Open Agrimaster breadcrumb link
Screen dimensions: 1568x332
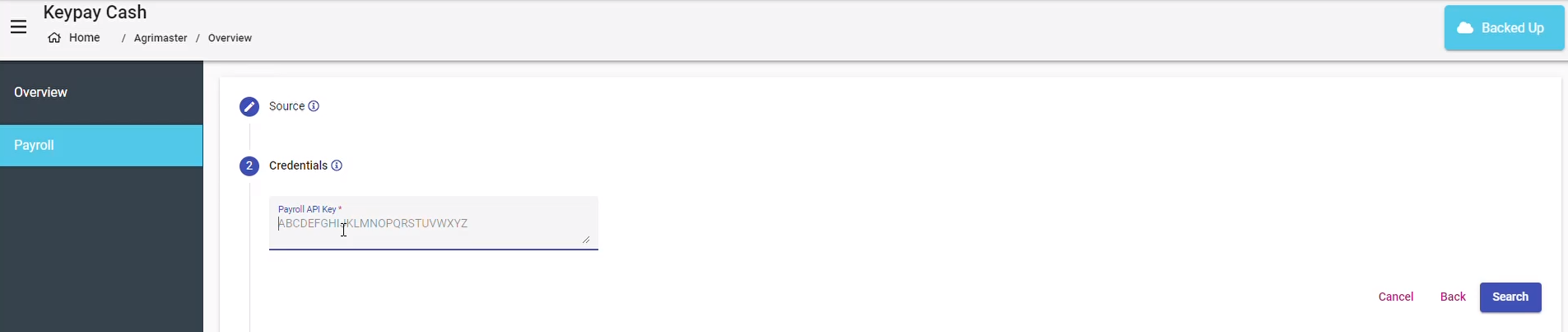(x=161, y=38)
